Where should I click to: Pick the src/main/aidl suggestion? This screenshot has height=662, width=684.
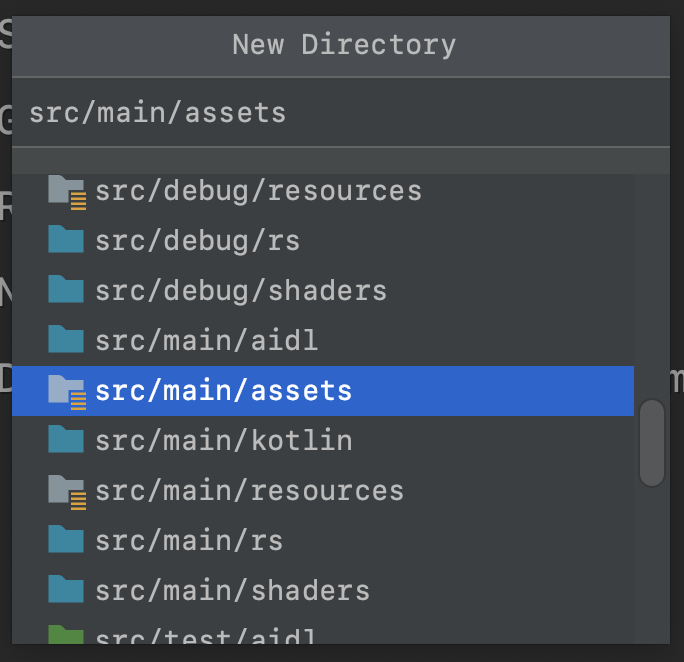tap(323, 341)
